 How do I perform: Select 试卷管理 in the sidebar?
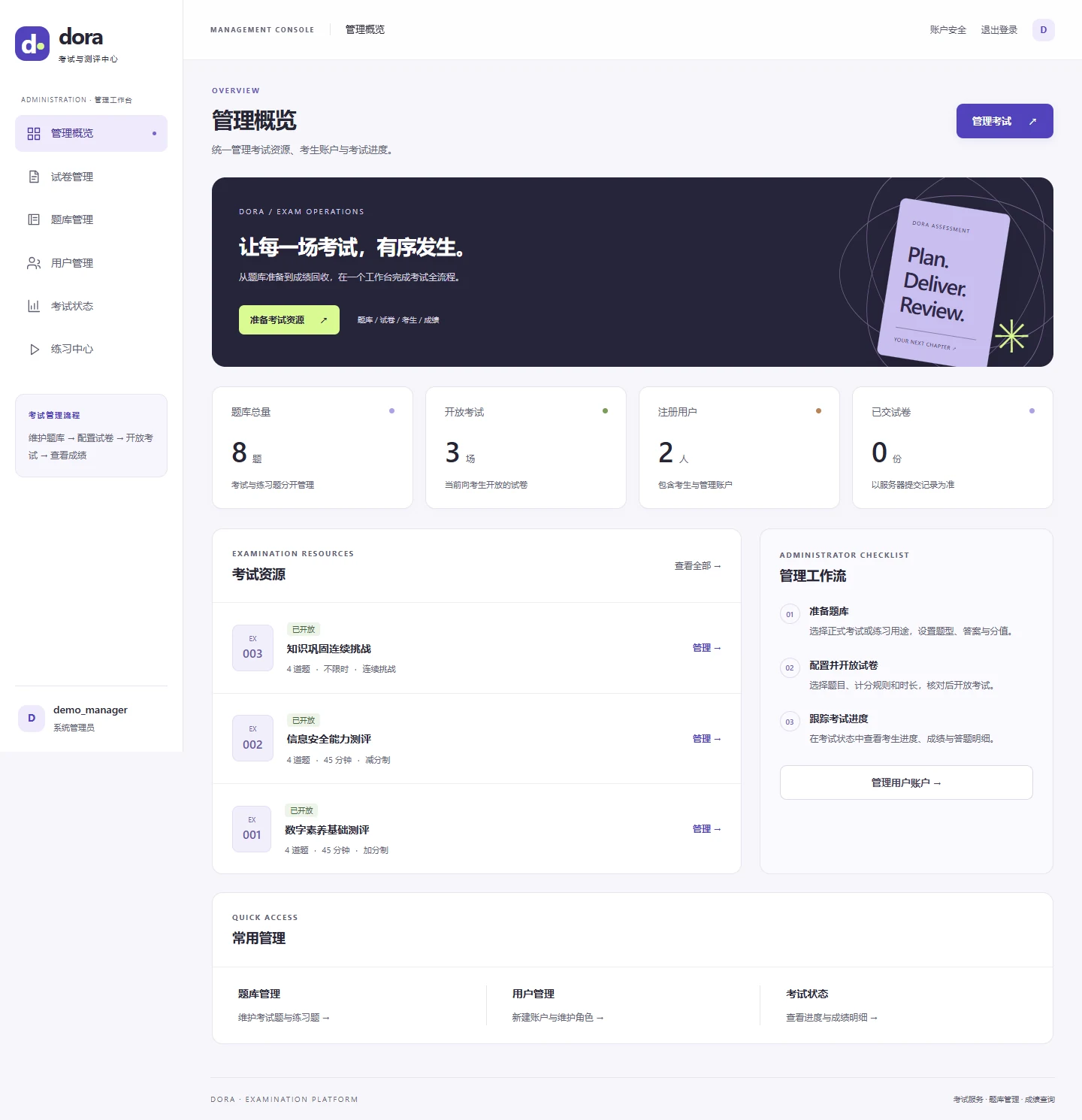91,177
